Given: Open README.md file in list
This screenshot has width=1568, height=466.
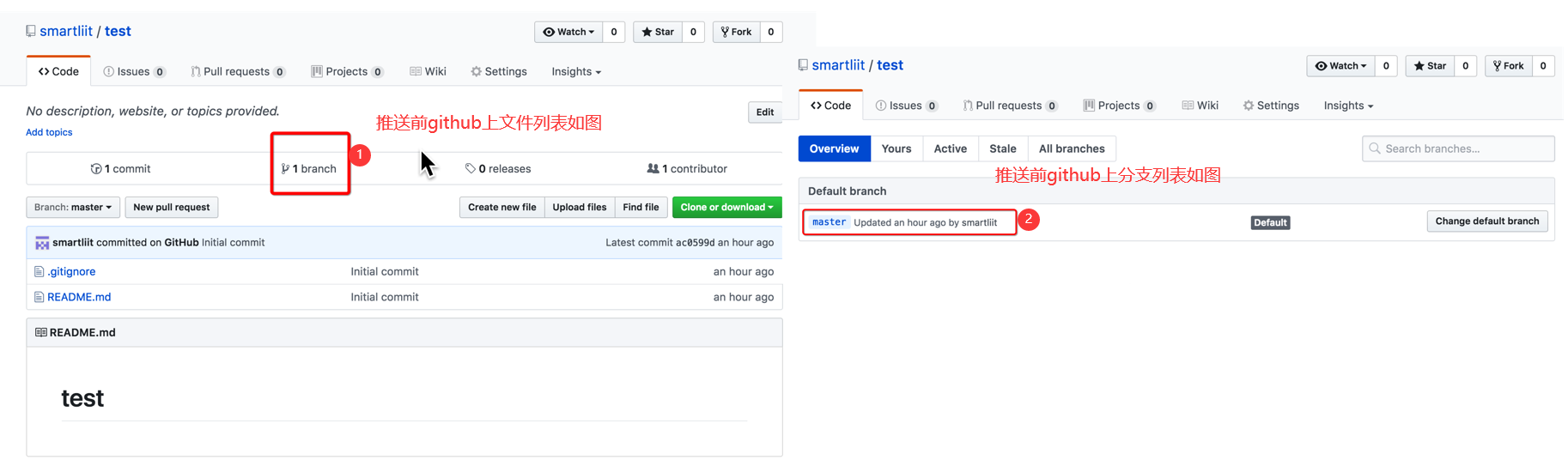Looking at the screenshot, I should 79,297.
